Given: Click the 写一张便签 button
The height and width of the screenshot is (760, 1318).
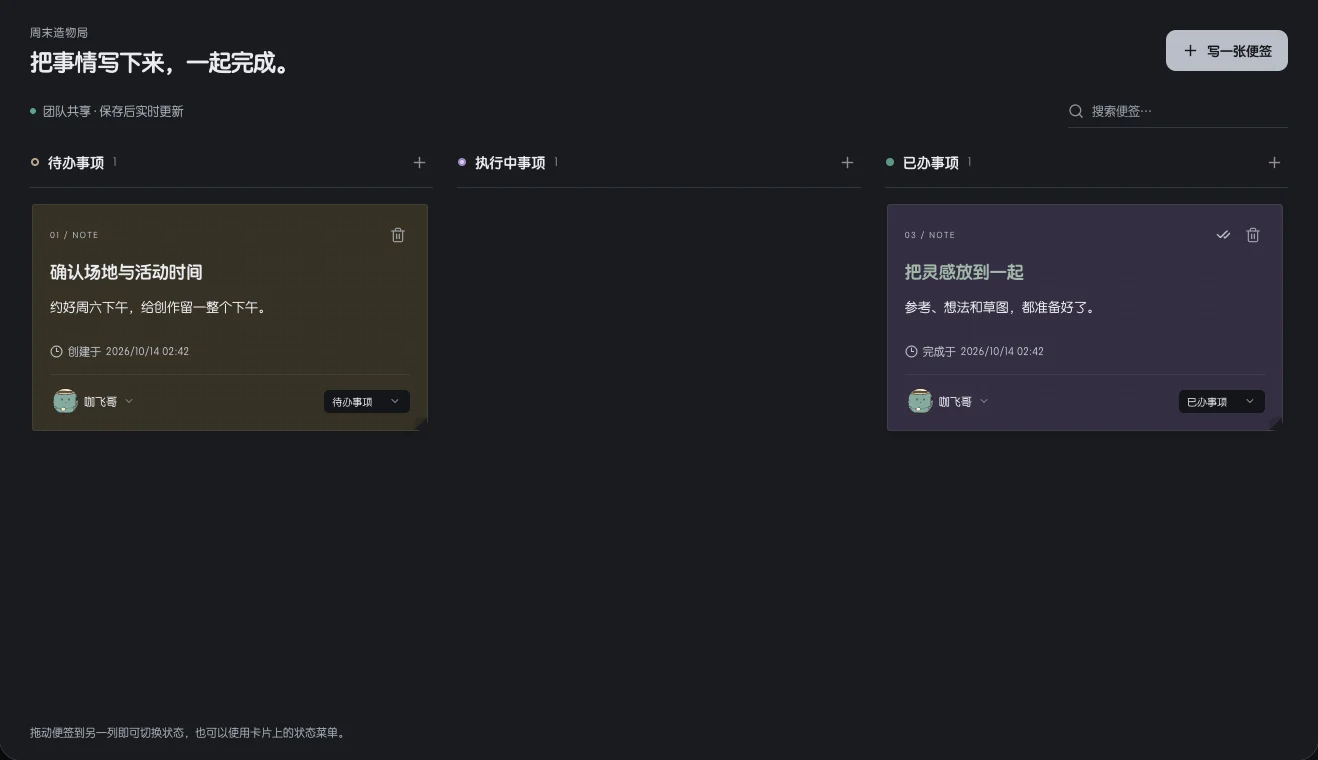Looking at the screenshot, I should [x=1226, y=50].
